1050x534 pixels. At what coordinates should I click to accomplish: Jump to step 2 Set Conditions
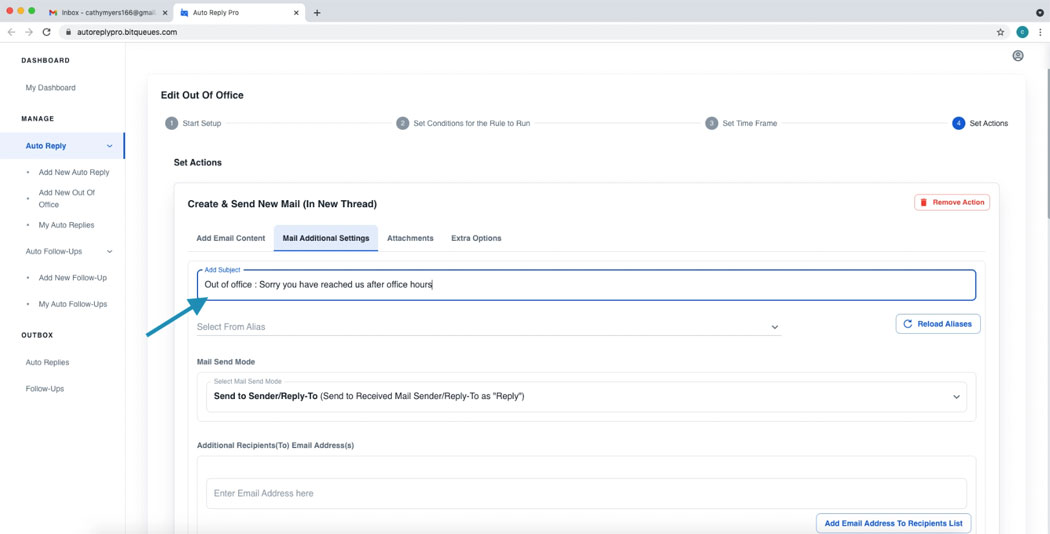(402, 123)
